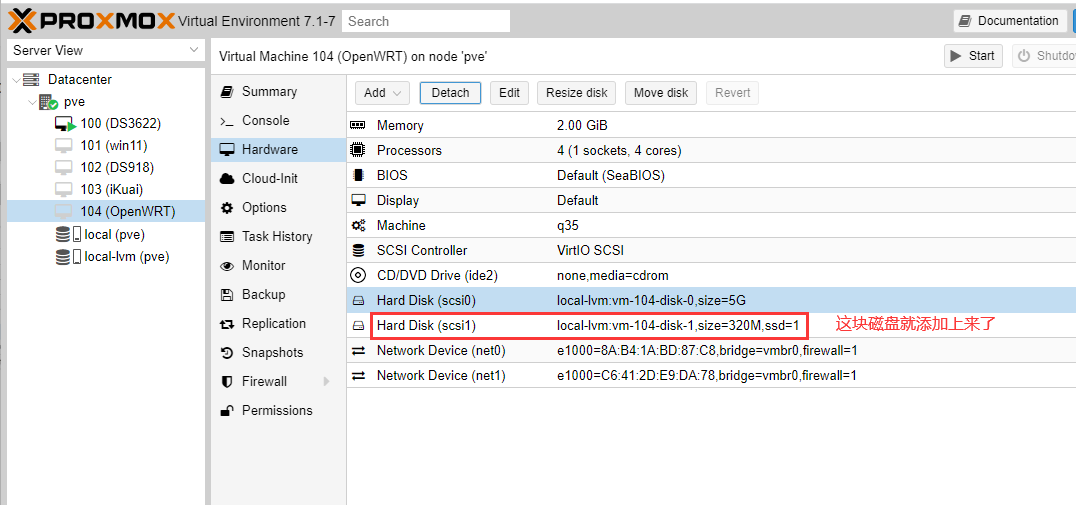
Task: Switch to the Snapshots section
Action: click(272, 353)
